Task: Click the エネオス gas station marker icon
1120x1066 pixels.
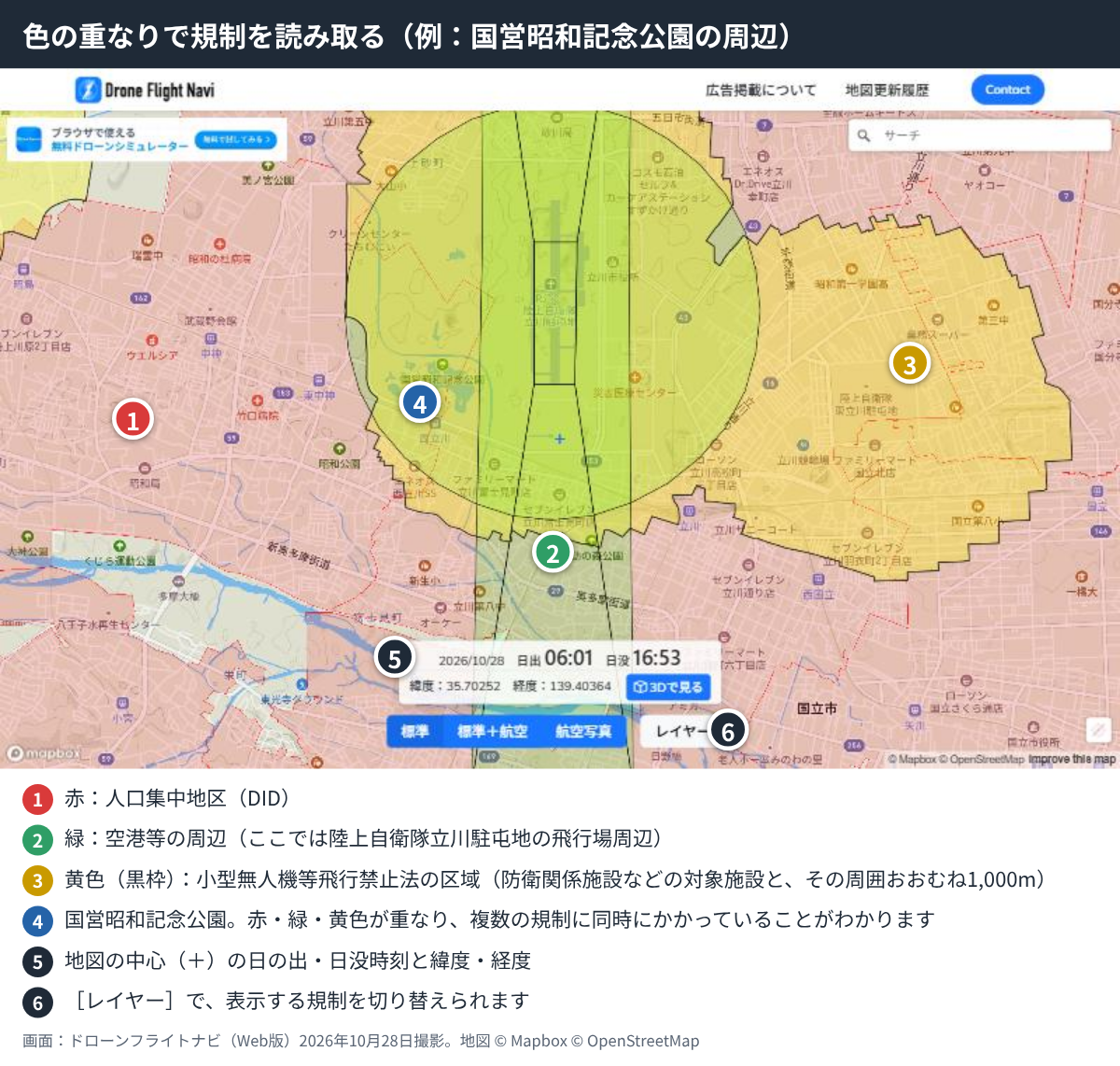Action: pos(763,158)
